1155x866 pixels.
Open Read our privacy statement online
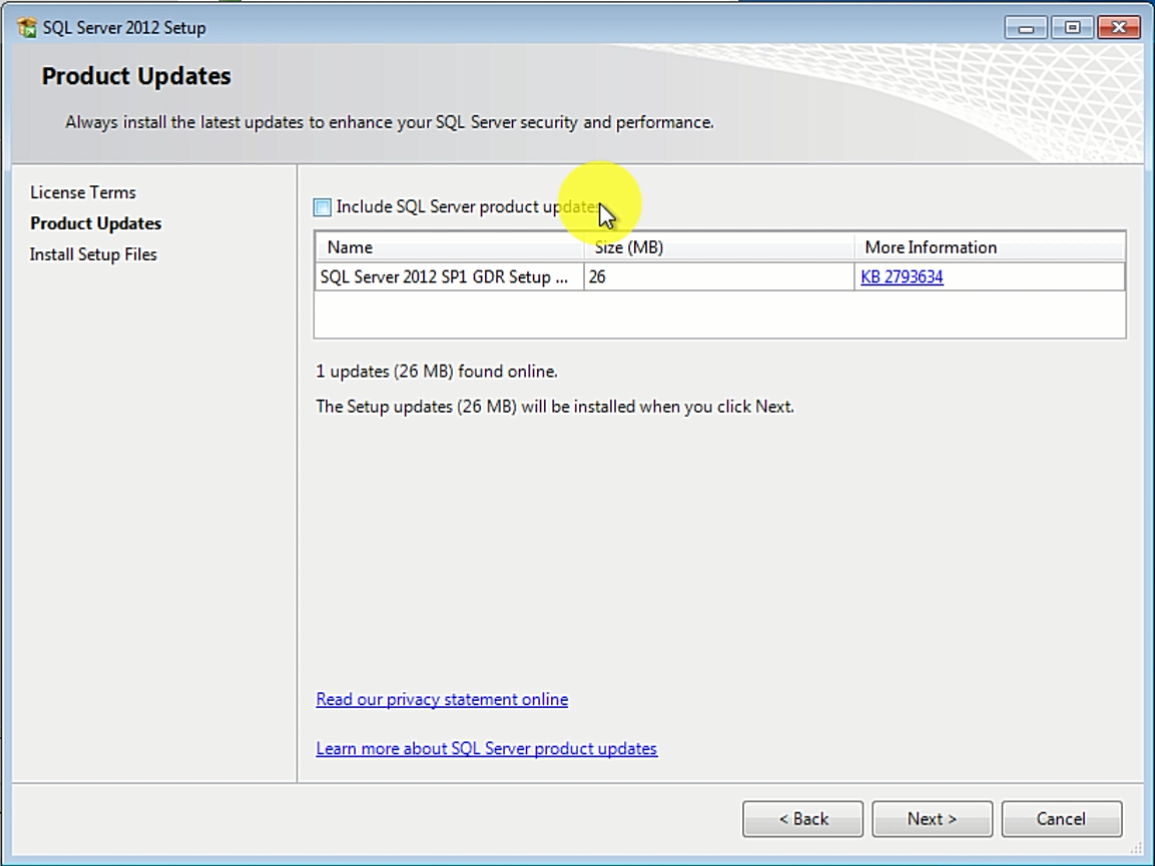click(442, 699)
